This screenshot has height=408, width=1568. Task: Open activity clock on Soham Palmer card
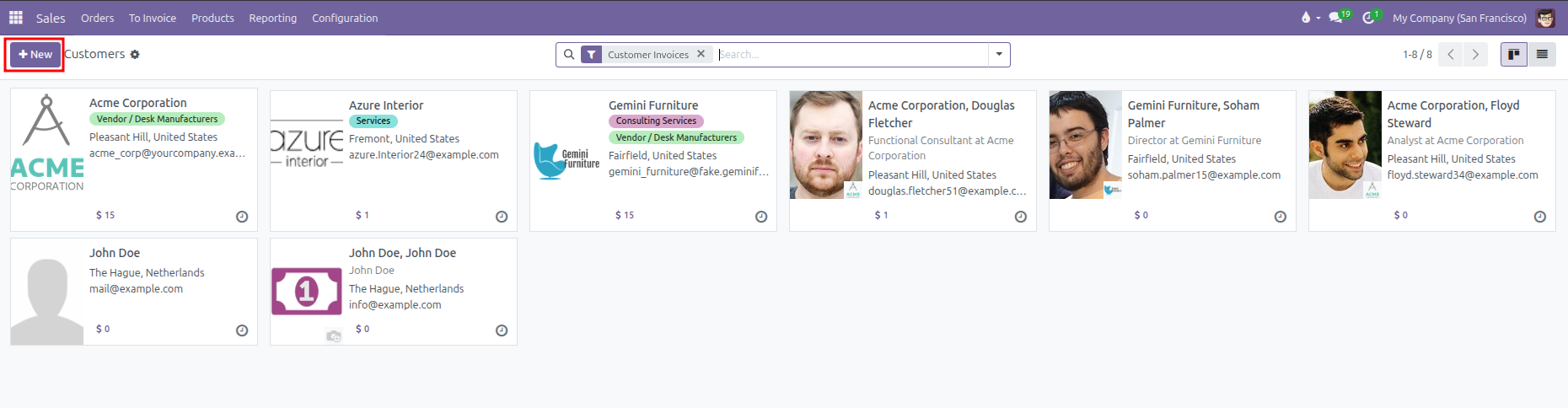(x=1281, y=217)
